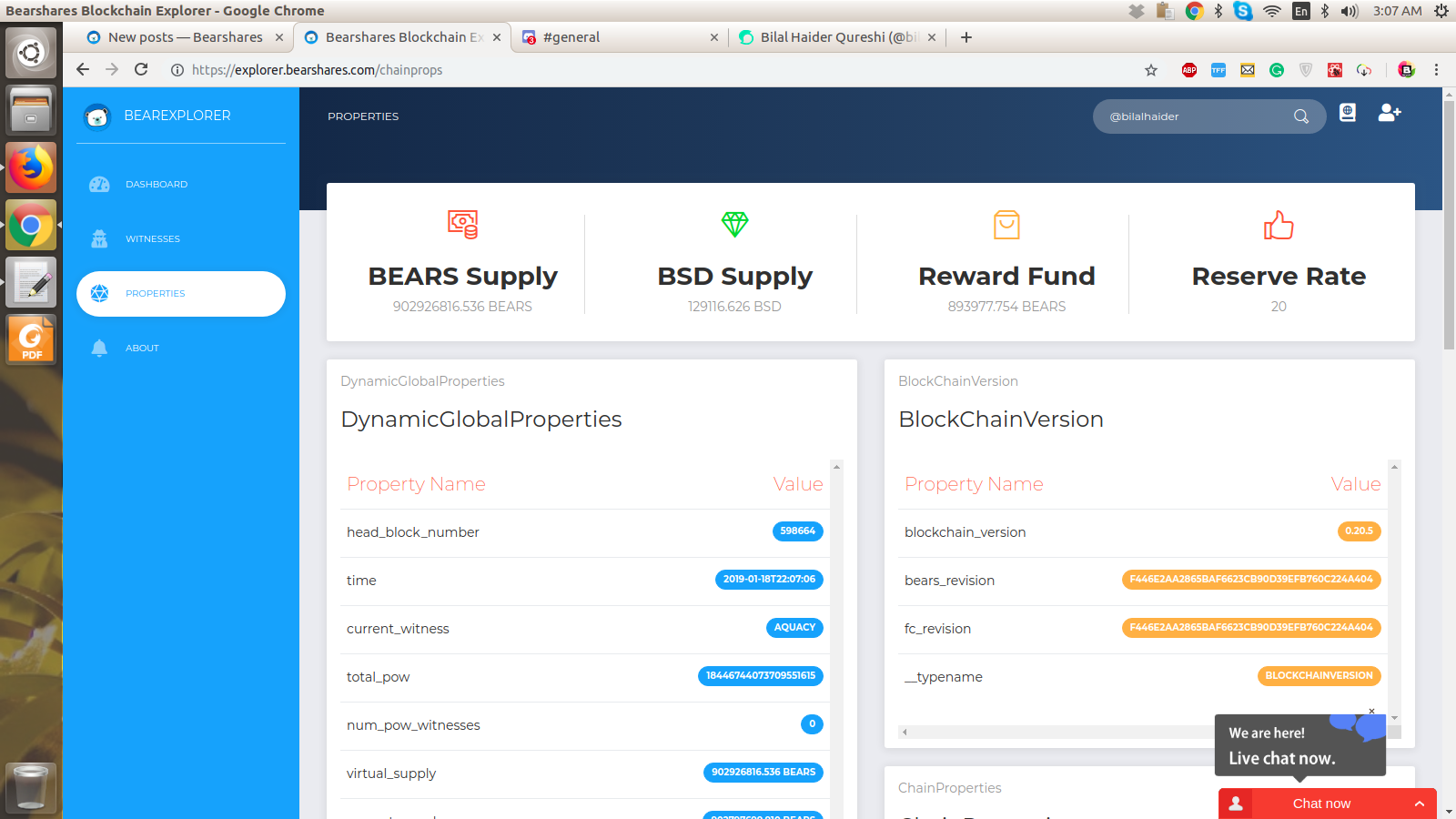Bookmark this page with star icon

(x=1151, y=70)
